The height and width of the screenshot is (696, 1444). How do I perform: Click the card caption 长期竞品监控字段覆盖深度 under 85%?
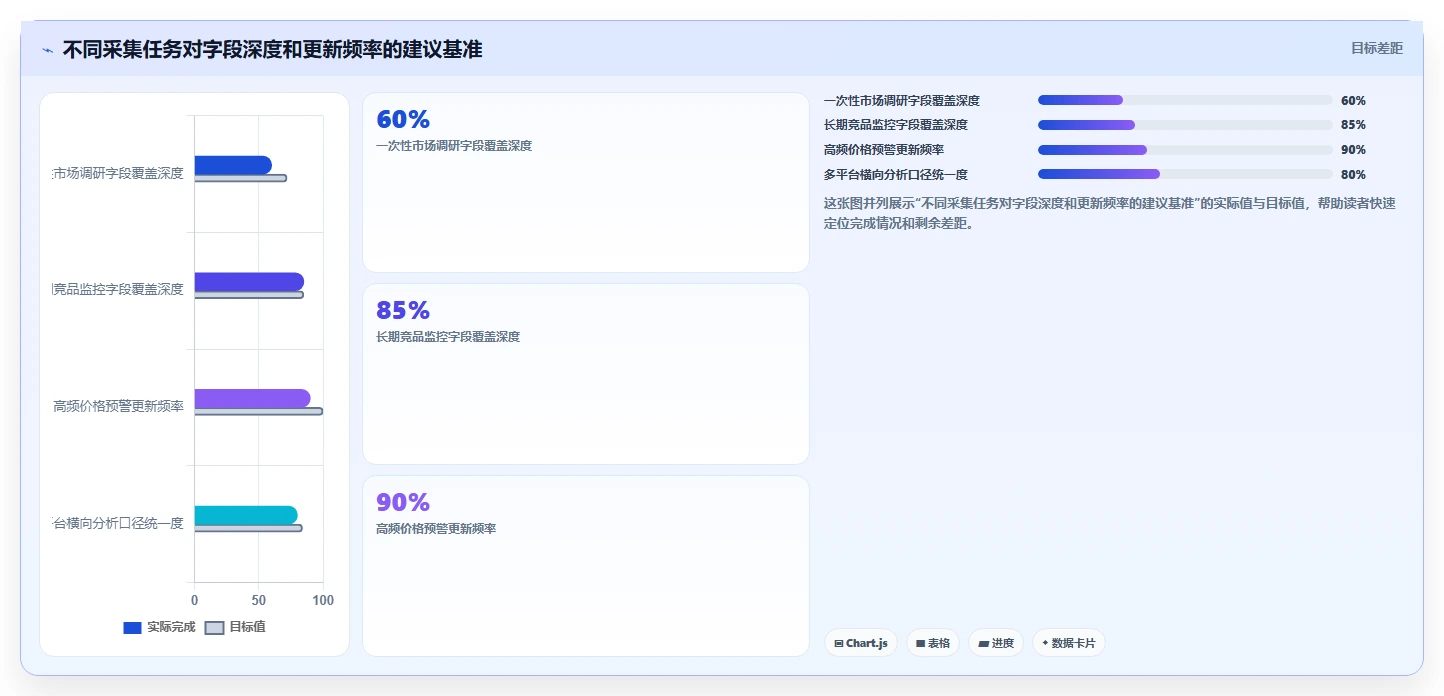point(448,337)
